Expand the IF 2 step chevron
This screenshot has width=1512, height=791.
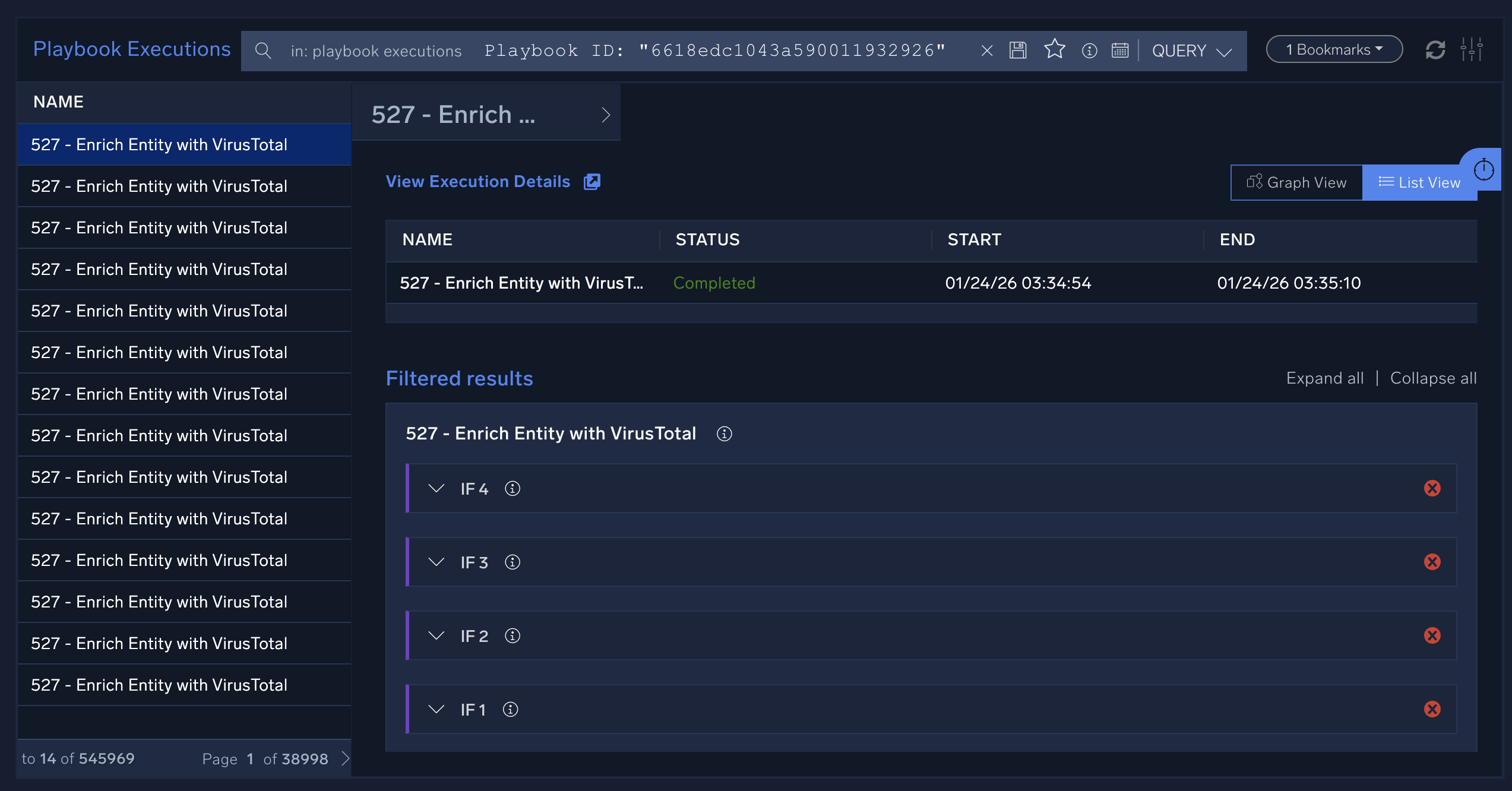click(x=436, y=636)
